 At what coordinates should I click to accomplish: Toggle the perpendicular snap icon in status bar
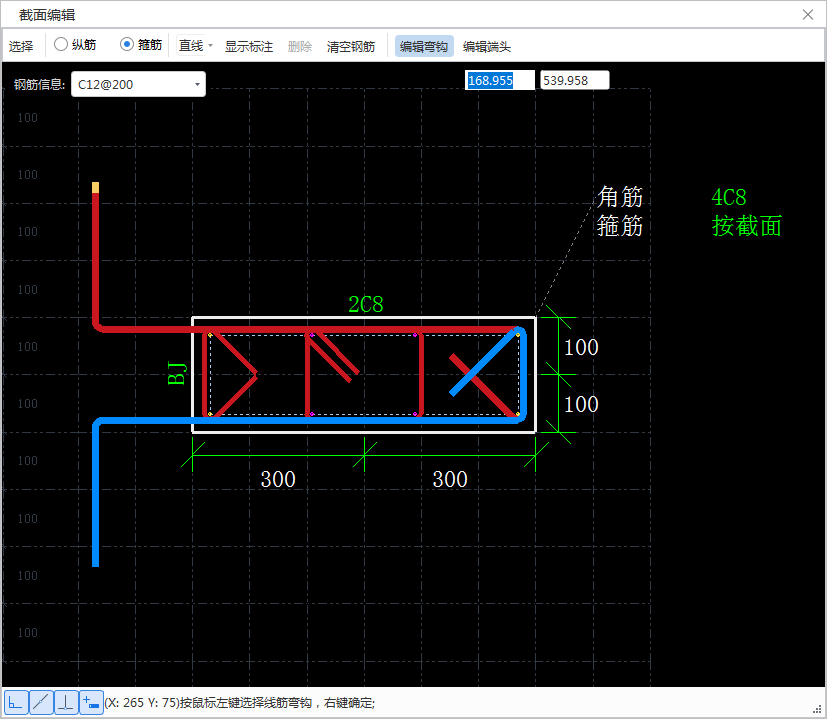click(66, 703)
